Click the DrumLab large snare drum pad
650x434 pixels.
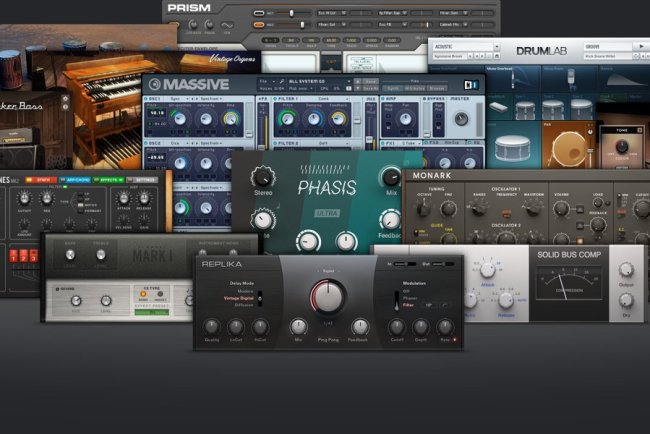[513, 148]
